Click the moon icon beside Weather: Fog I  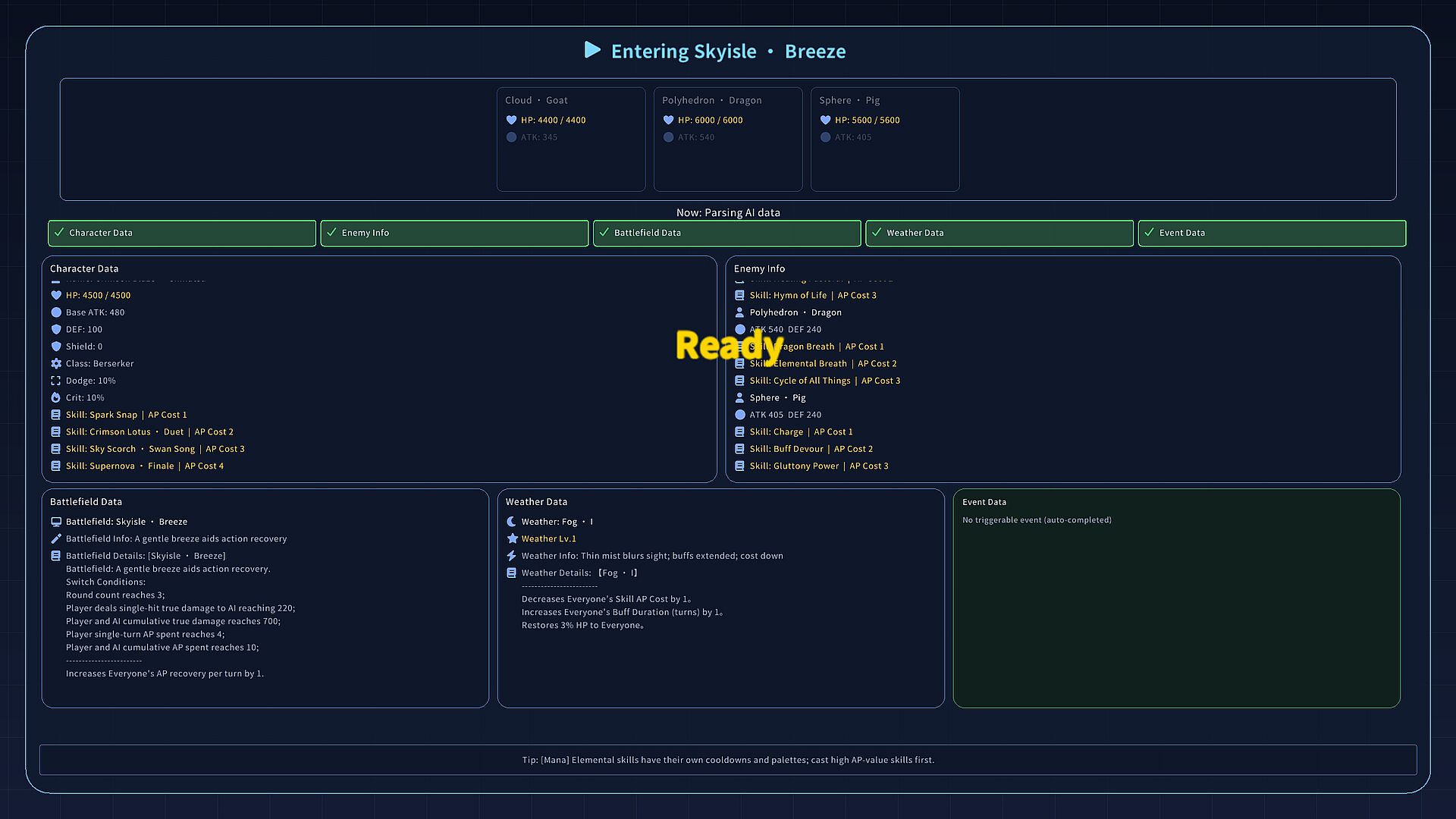click(x=512, y=522)
